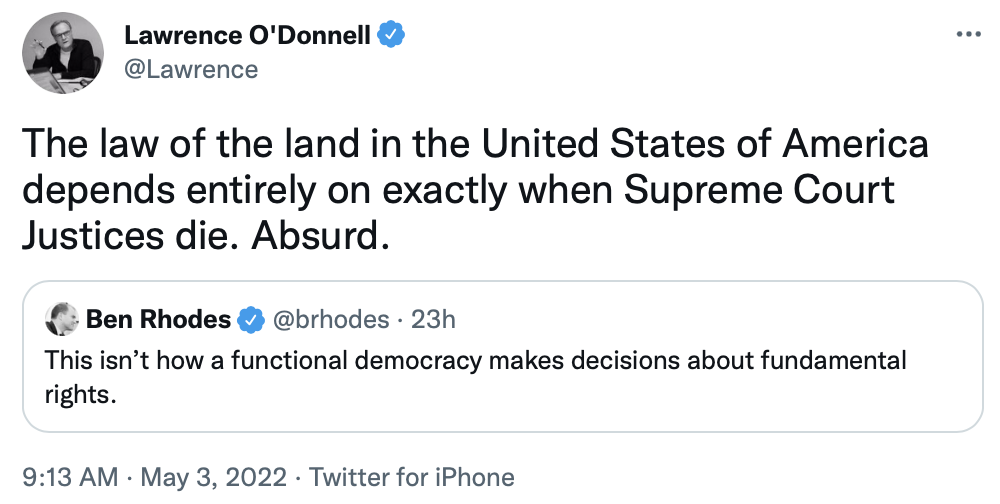Visit the @Lawrence handle
The image size is (1000, 504).
tap(191, 69)
